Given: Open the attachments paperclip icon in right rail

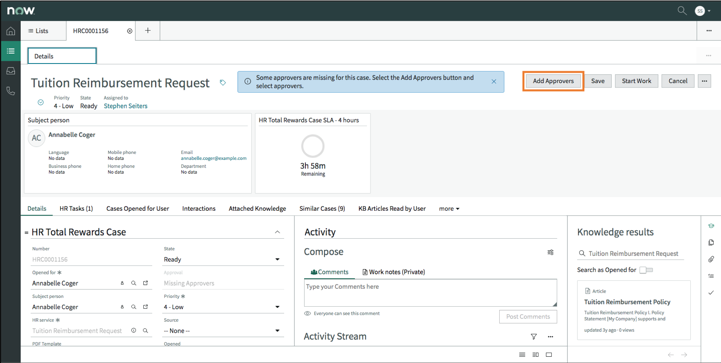Looking at the screenshot, I should click(x=711, y=259).
